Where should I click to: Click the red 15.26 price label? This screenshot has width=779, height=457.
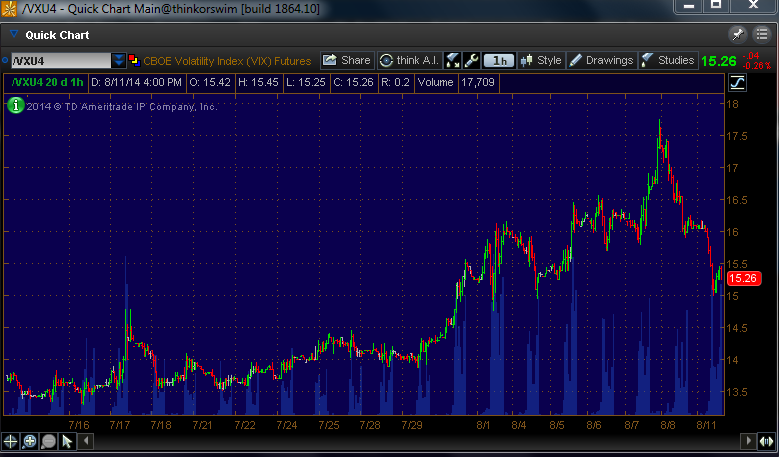742,279
